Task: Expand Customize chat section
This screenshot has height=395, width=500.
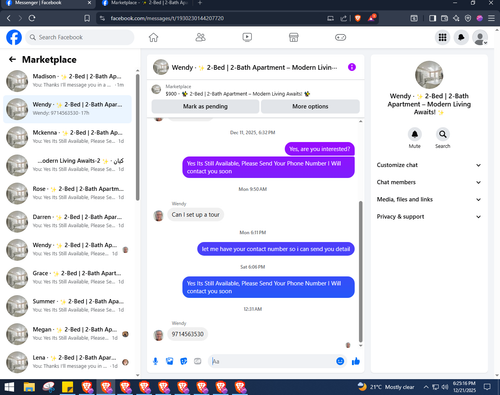Action: (429, 165)
